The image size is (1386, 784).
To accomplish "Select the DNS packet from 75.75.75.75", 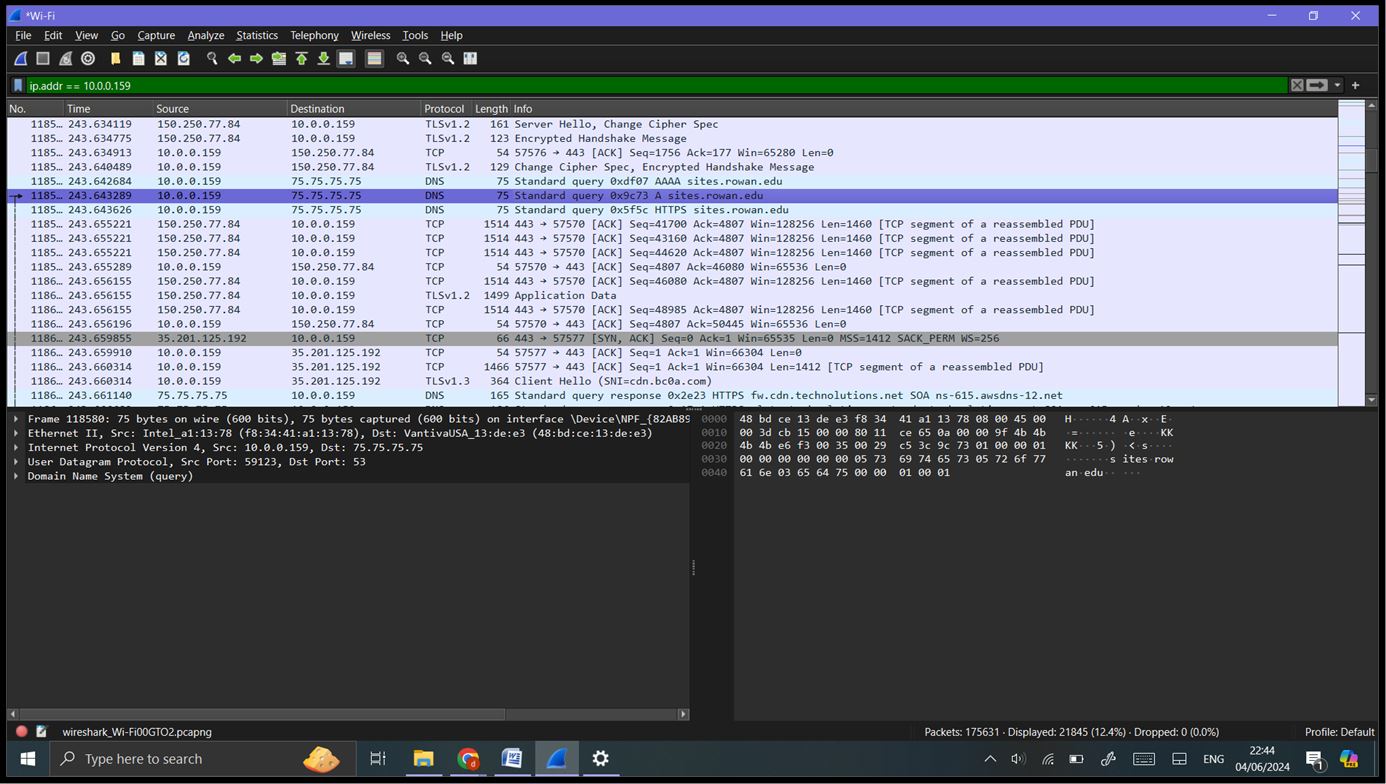I will [400, 395].
